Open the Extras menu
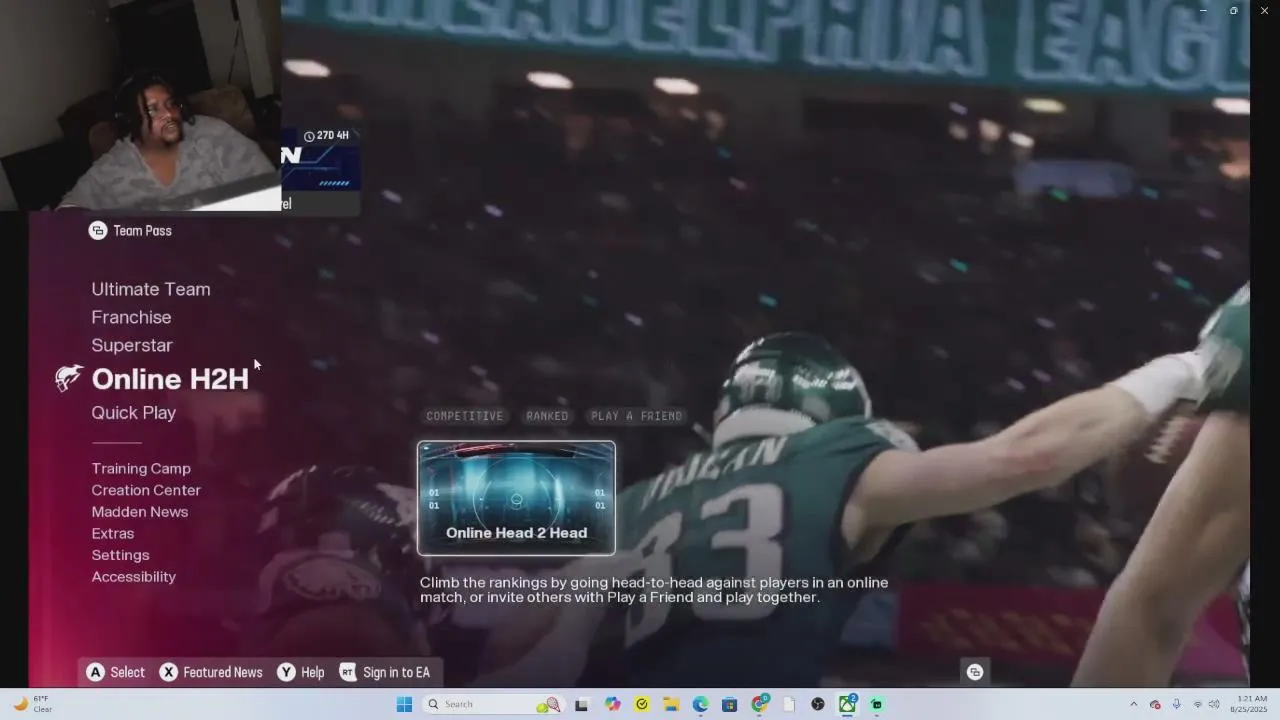Image resolution: width=1280 pixels, height=720 pixels. coord(112,533)
